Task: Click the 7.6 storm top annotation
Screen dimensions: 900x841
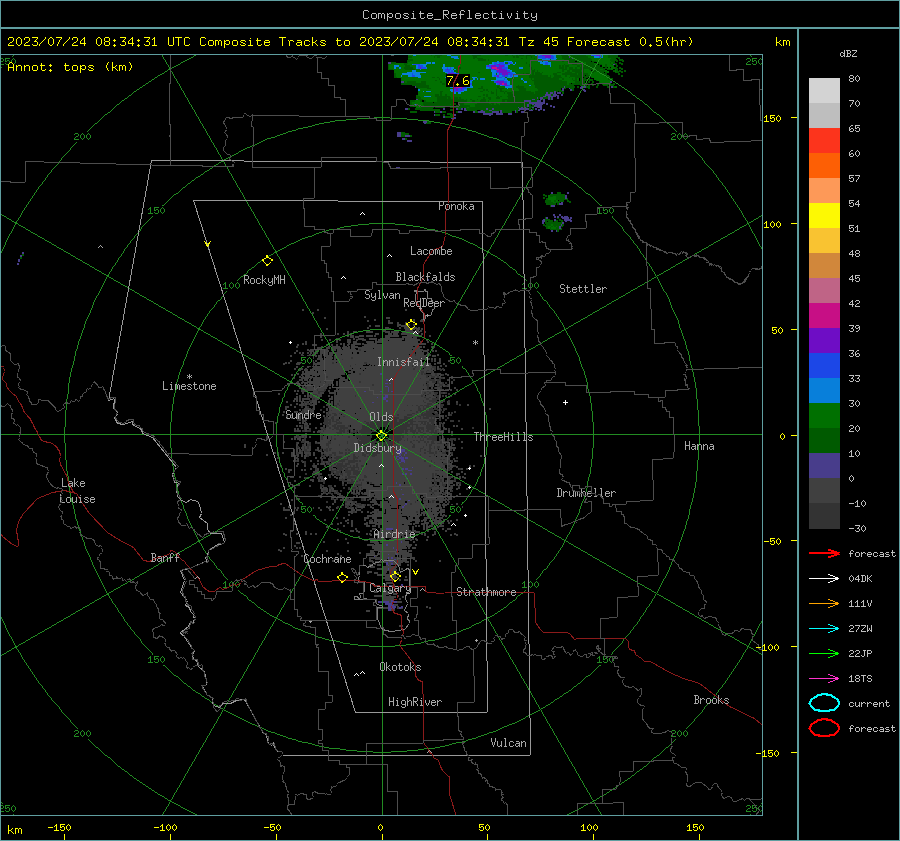Action: pyautogui.click(x=457, y=80)
